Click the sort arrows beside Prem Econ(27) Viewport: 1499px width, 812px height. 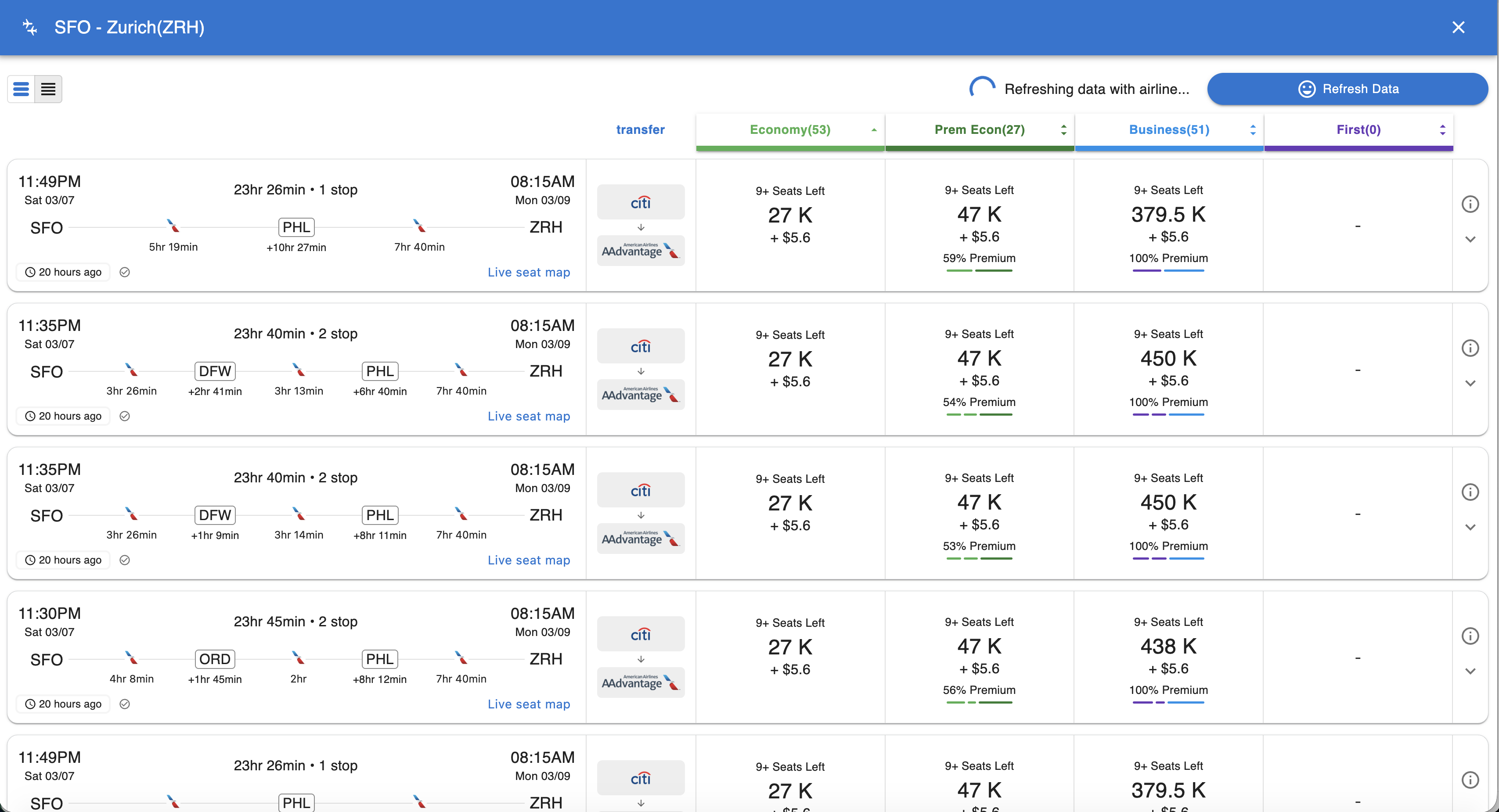click(x=1063, y=130)
